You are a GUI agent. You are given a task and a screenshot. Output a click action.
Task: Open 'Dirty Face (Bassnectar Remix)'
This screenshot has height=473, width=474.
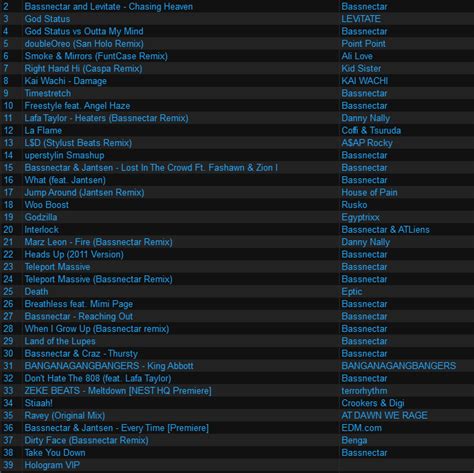pos(86,440)
